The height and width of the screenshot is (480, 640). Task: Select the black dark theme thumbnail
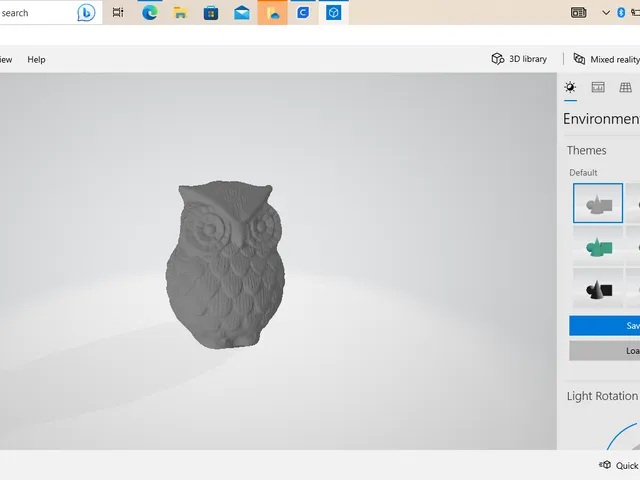click(x=598, y=289)
